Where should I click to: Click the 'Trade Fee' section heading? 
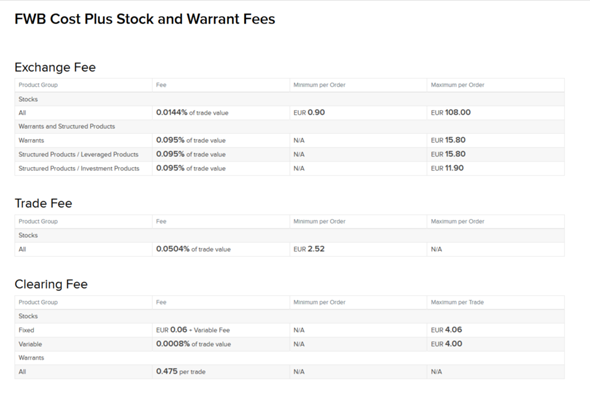click(43, 203)
